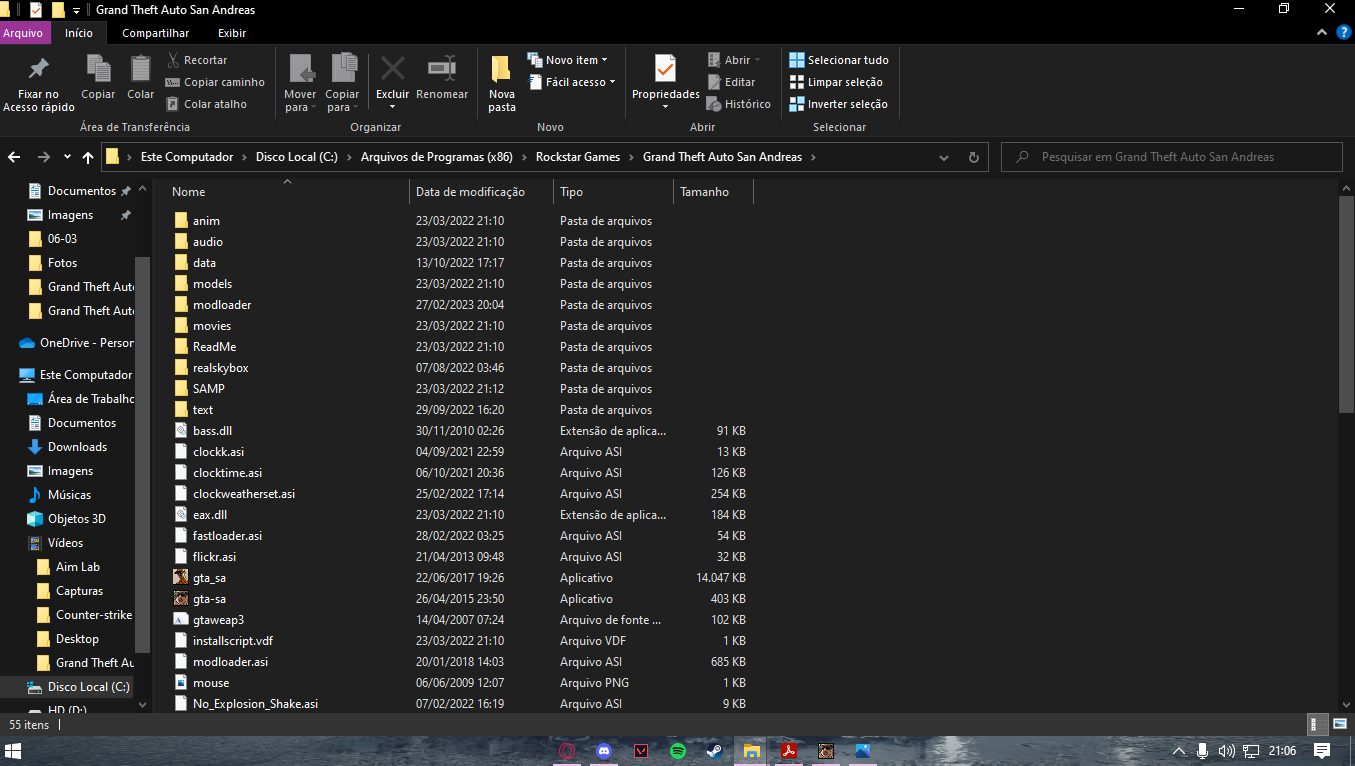Open Propriedades from the ribbon
1355x766 pixels.
click(665, 80)
